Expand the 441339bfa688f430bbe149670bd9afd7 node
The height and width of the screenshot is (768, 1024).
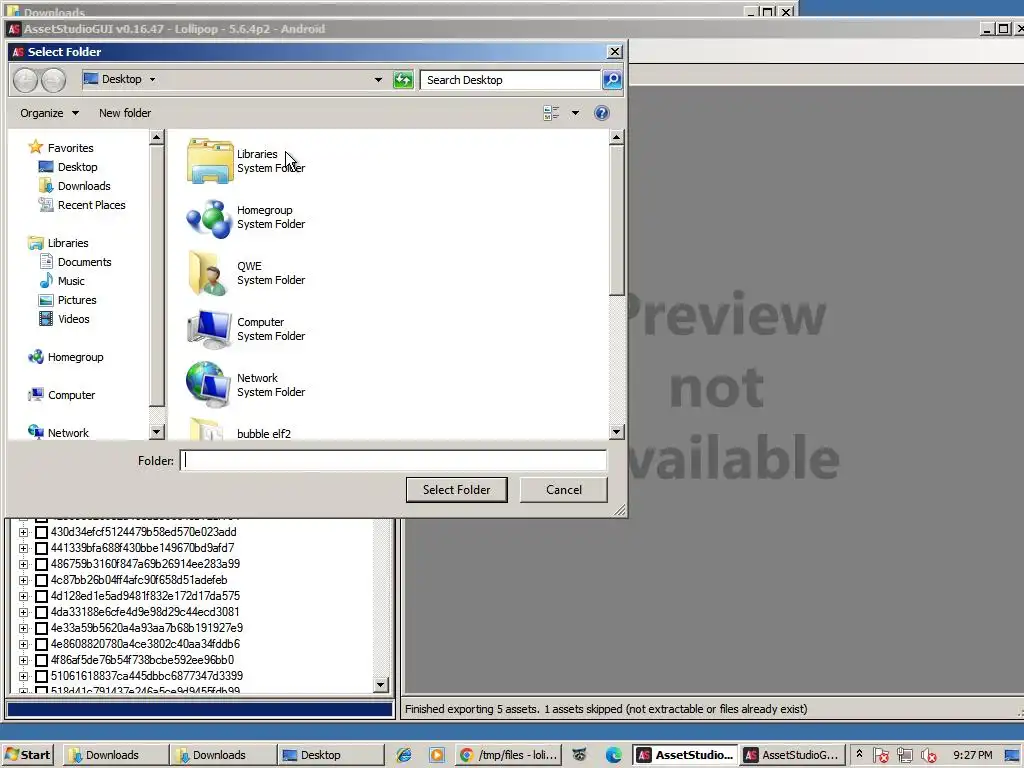pyautogui.click(x=24, y=548)
